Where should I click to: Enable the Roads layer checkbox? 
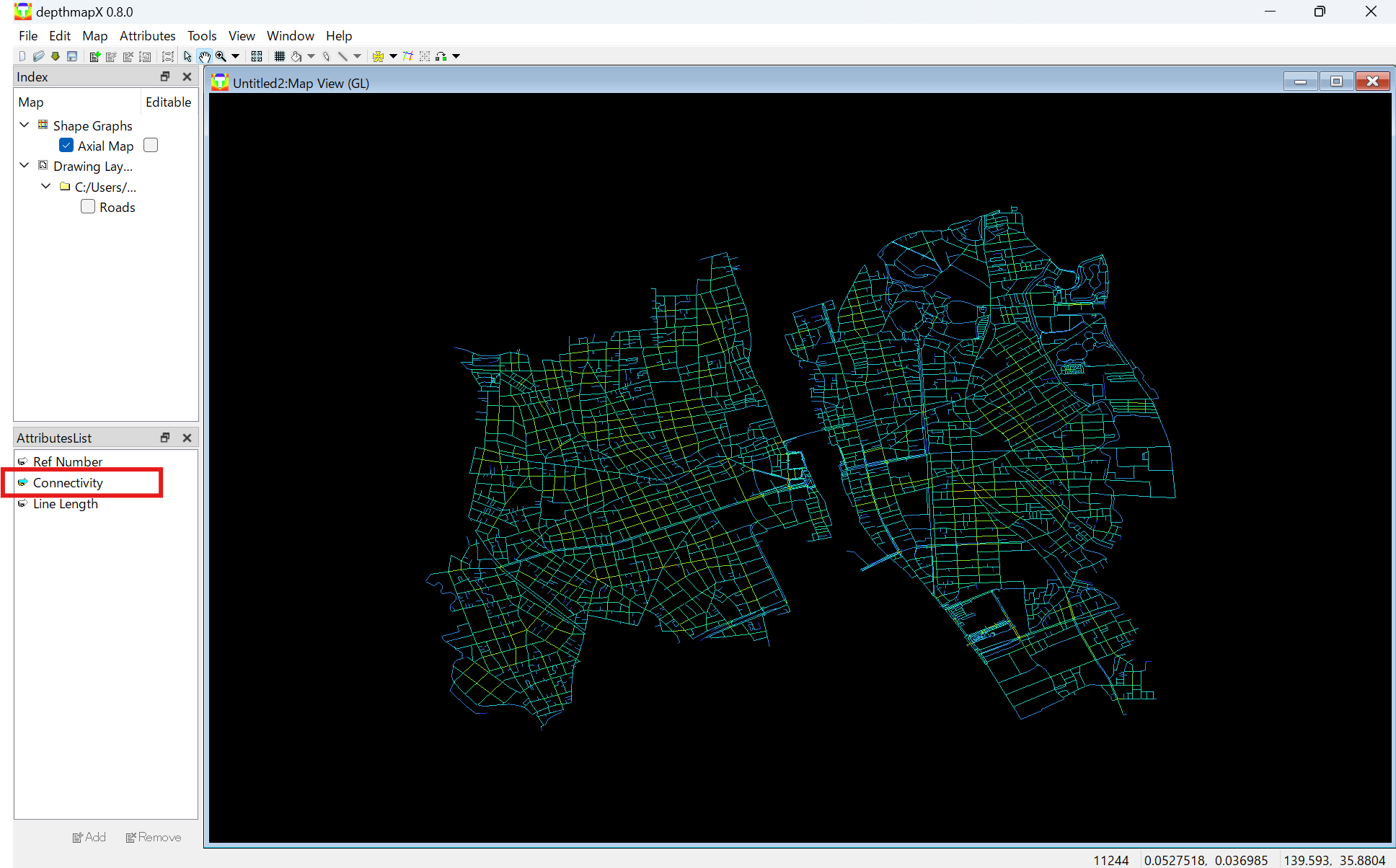pyautogui.click(x=87, y=207)
